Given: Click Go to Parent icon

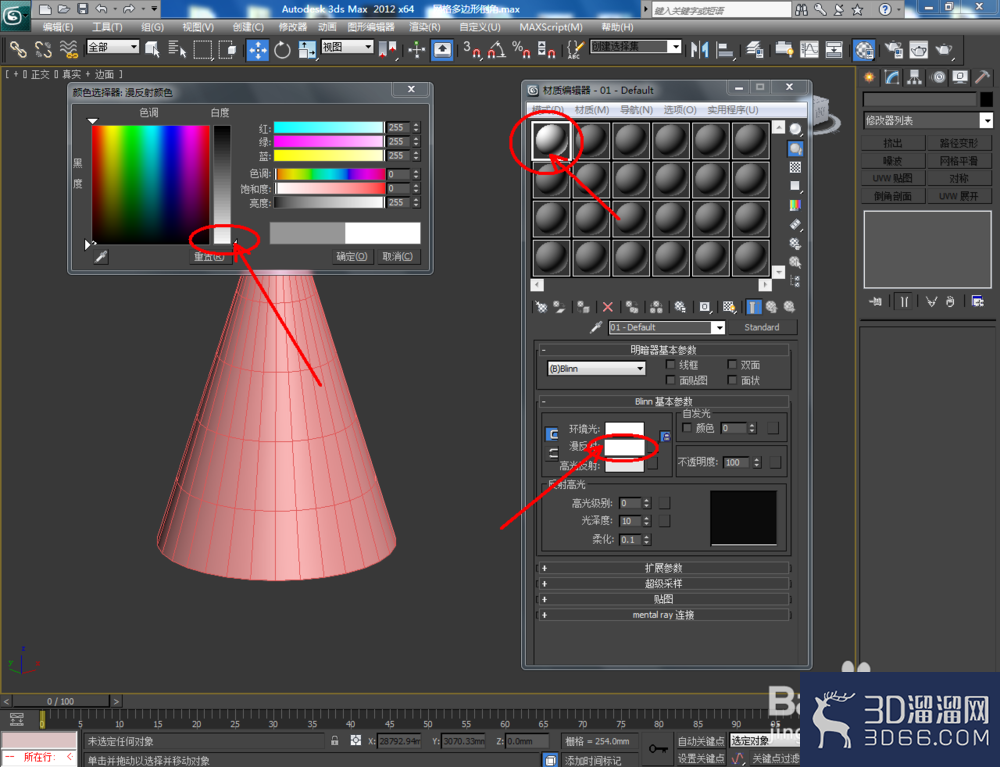Looking at the screenshot, I should pyautogui.click(x=772, y=307).
